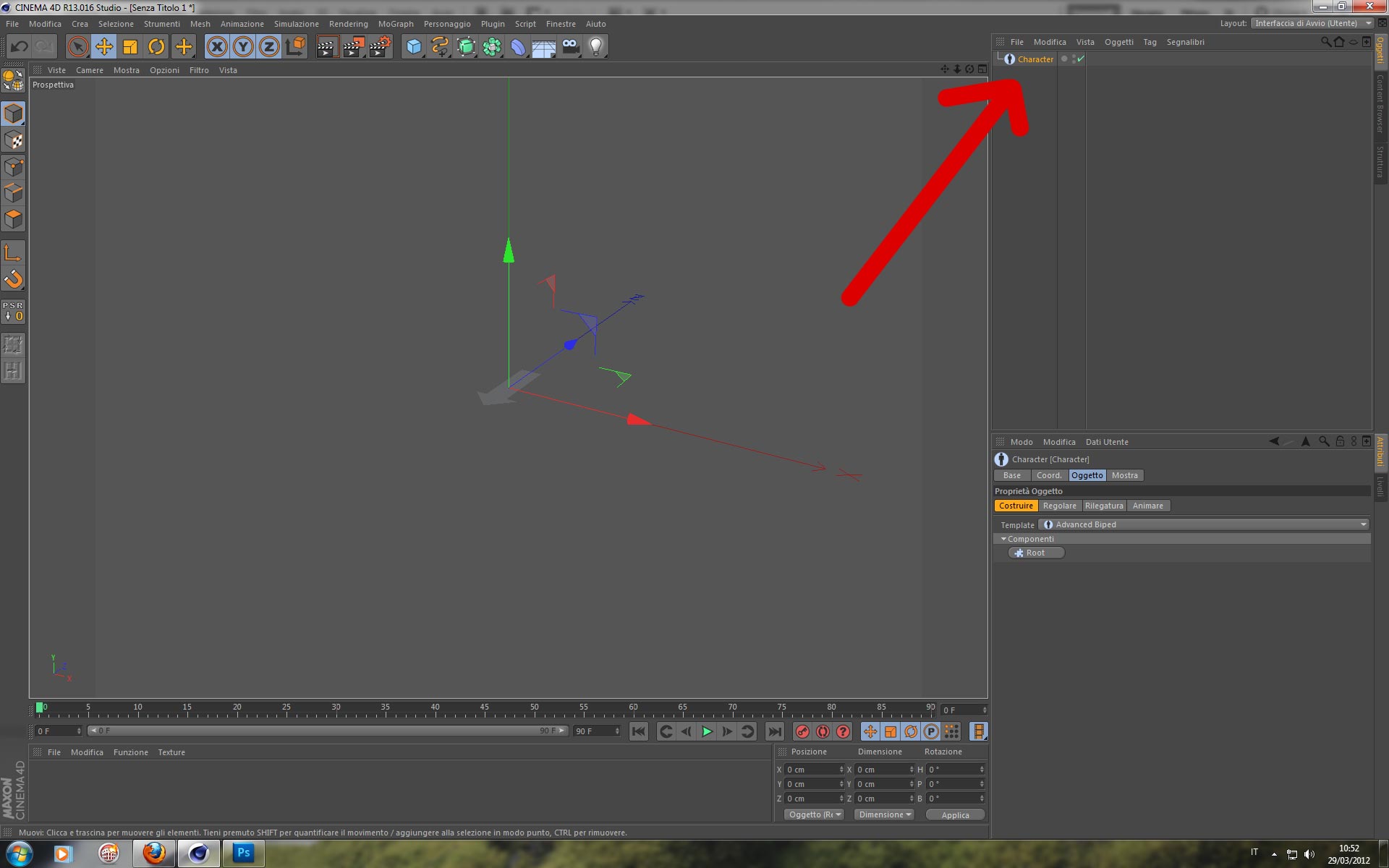The image size is (1389, 868).
Task: Add a Cube primitive object
Action: point(413,47)
